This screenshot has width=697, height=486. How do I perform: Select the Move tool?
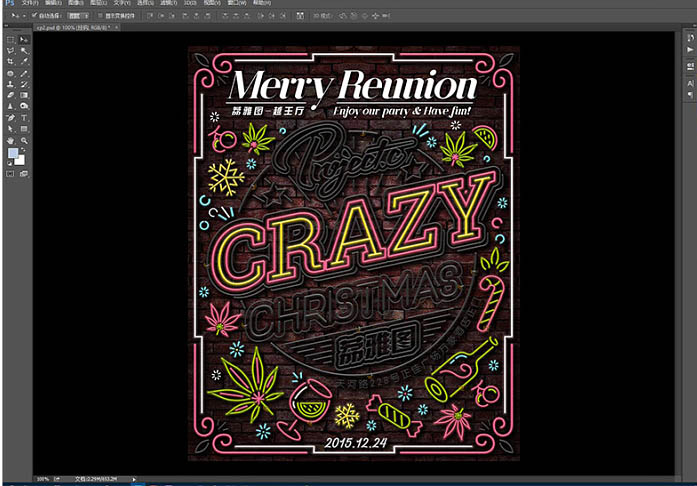click(24, 39)
